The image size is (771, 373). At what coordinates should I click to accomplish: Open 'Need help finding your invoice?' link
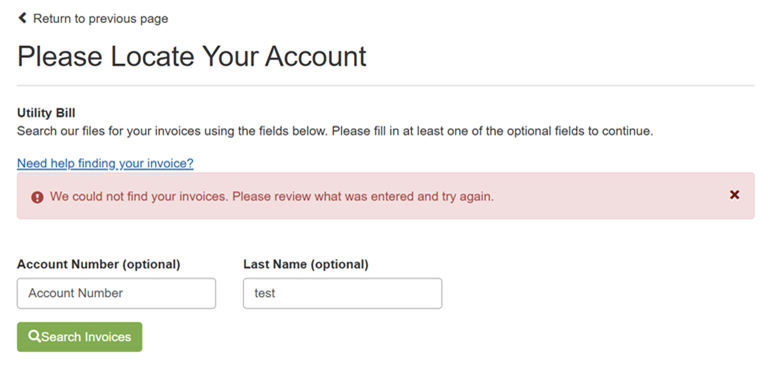click(105, 163)
